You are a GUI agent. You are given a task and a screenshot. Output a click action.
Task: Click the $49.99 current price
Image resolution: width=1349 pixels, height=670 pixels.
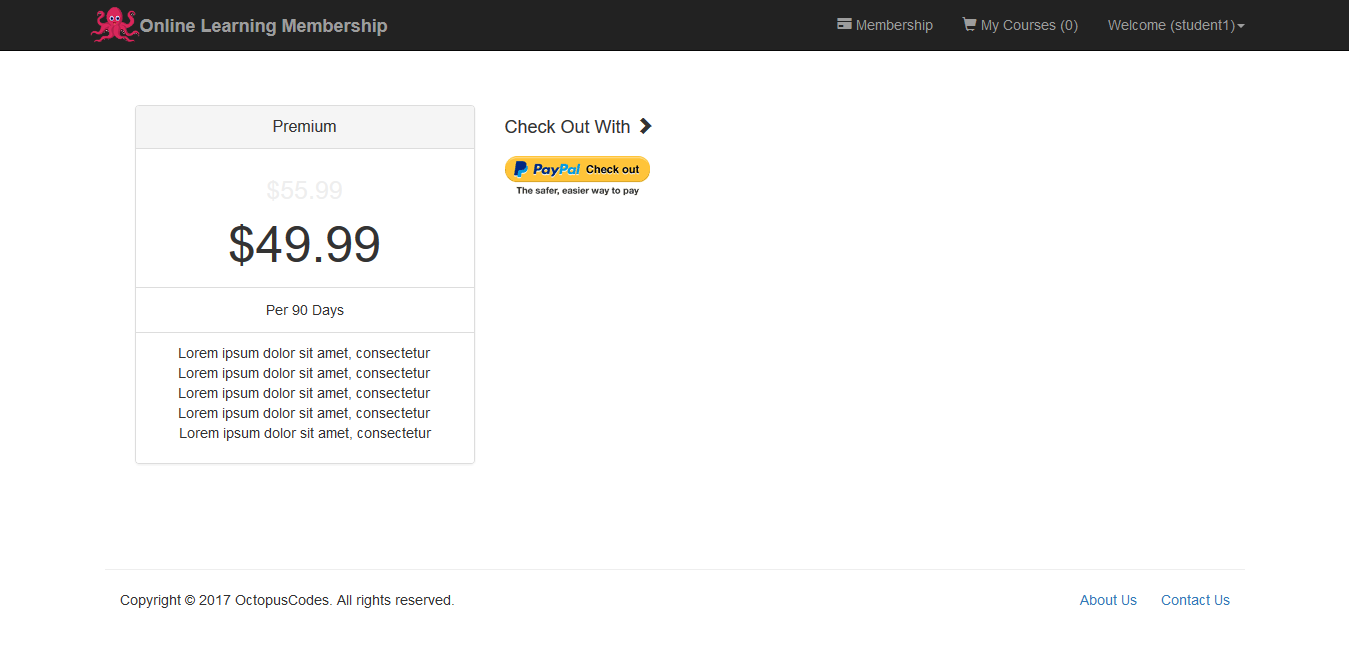click(304, 245)
